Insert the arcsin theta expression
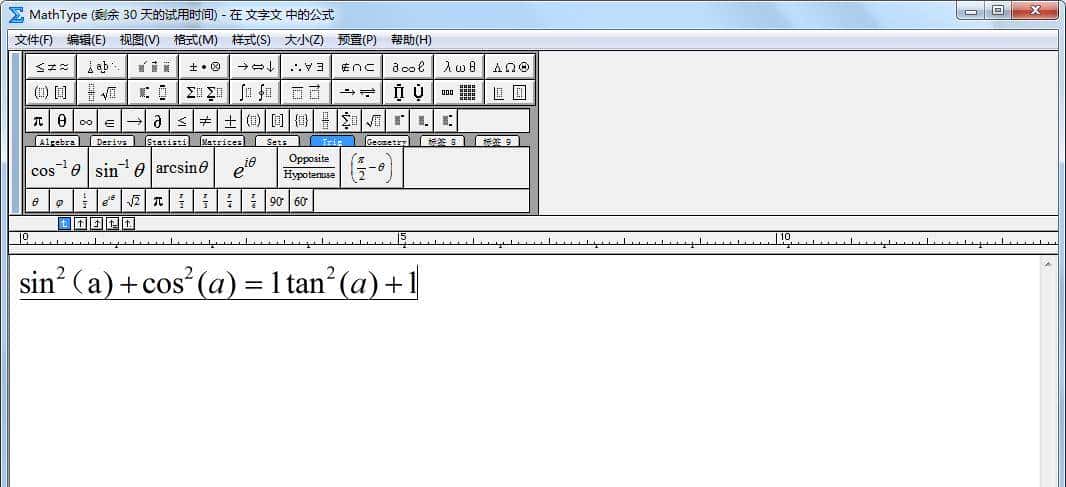The height and width of the screenshot is (487, 1066). [x=182, y=168]
